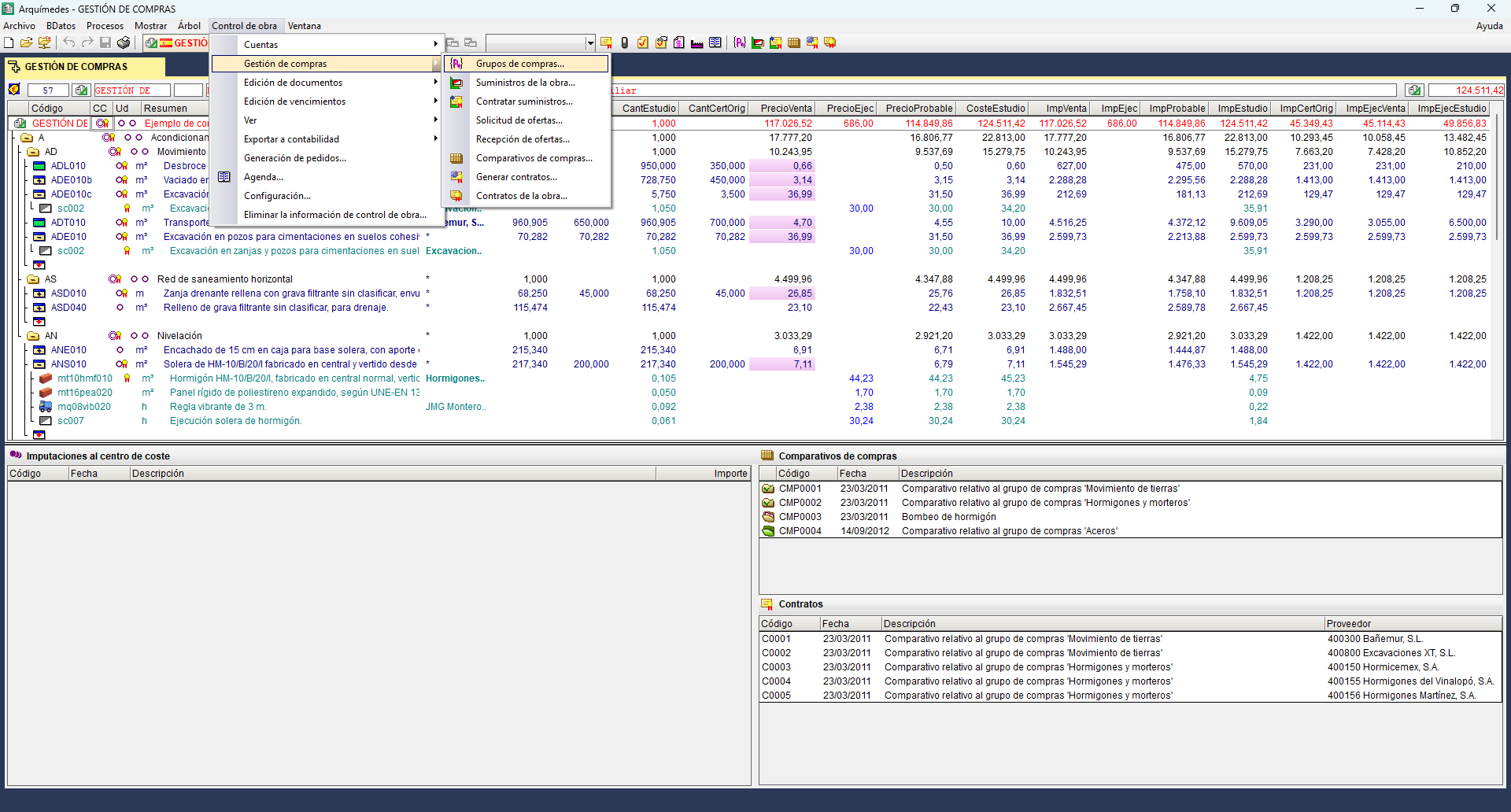This screenshot has width=1511, height=812.
Task: Click the PrecioVenta column header
Action: click(785, 109)
